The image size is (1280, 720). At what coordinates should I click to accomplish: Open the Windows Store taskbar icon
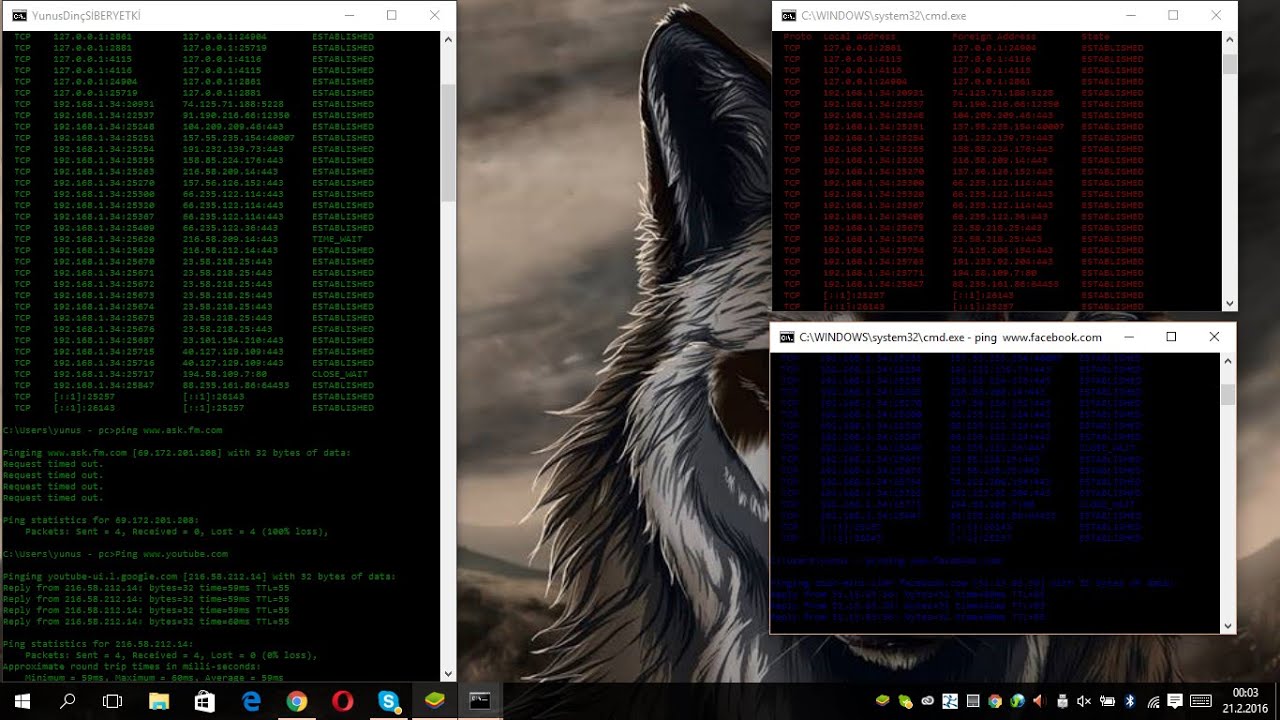(204, 702)
